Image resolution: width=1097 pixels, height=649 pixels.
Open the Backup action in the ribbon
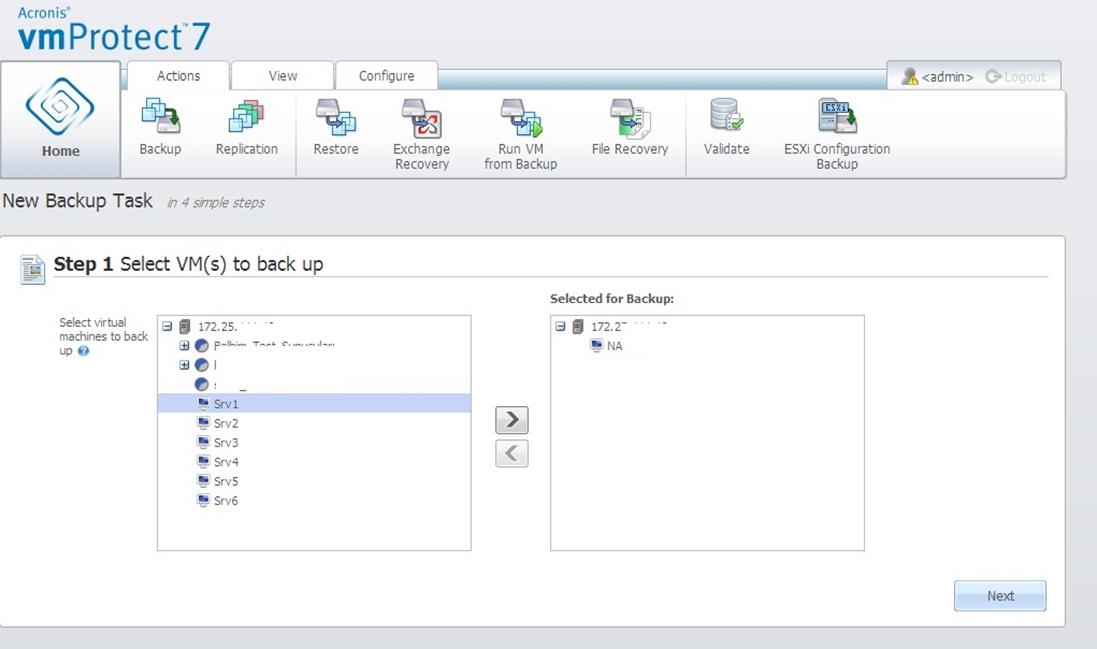pyautogui.click(x=160, y=127)
